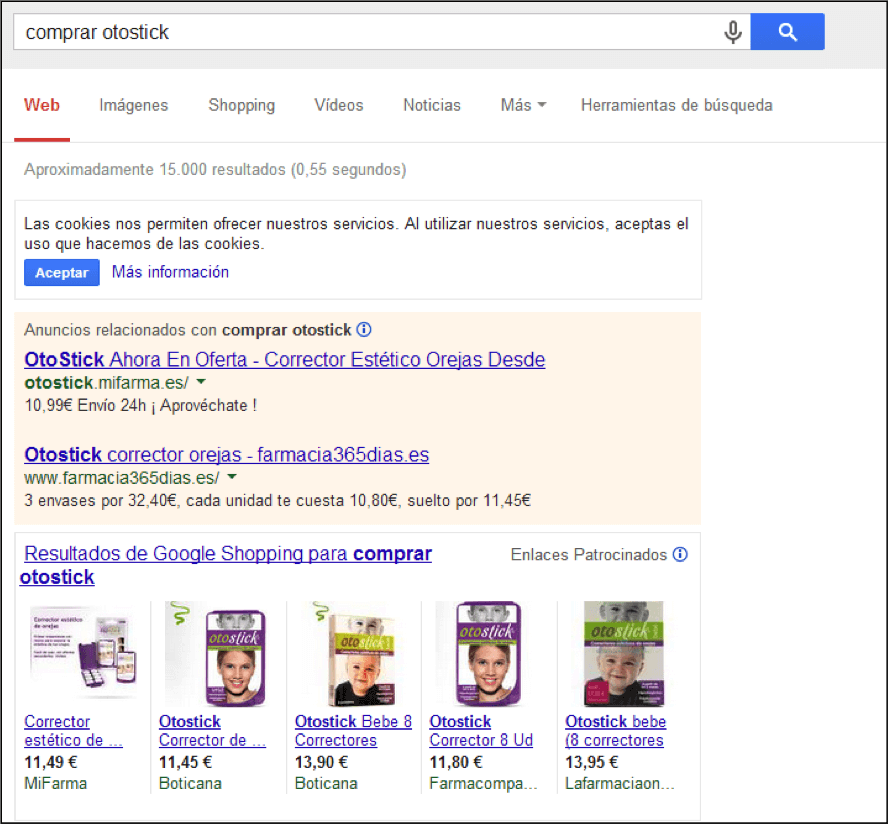Viewport: 888px width, 824px height.
Task: Click the 13,90 € price
Action: [321, 762]
